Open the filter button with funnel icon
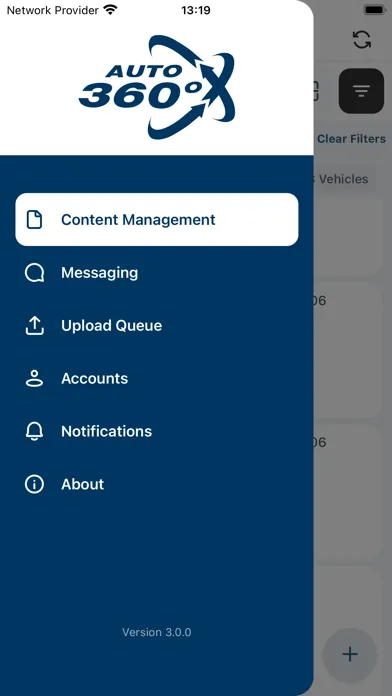This screenshot has height=696, width=392. point(361,91)
